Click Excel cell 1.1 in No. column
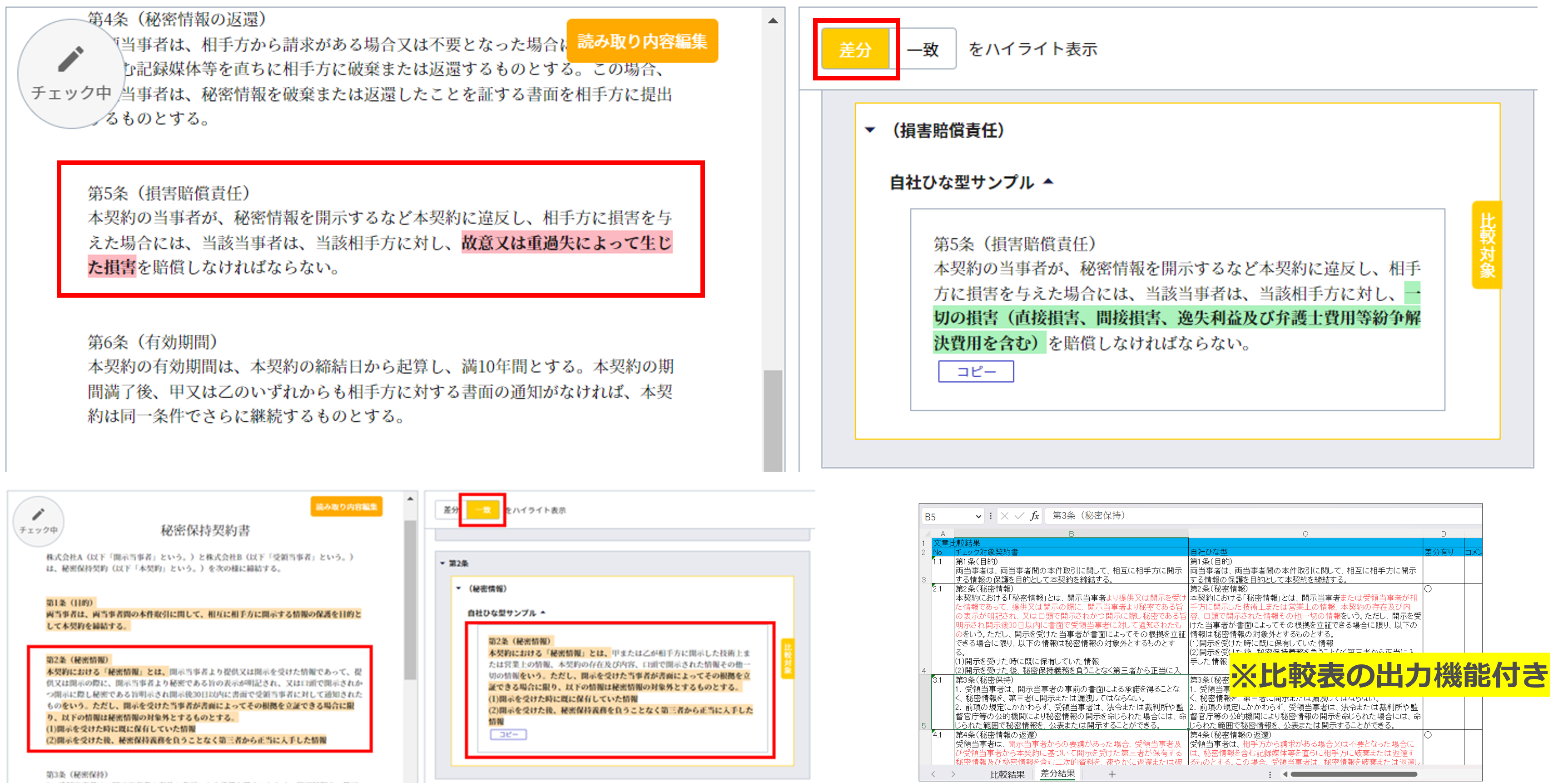This screenshot has height=783, width=1568. tap(943, 570)
